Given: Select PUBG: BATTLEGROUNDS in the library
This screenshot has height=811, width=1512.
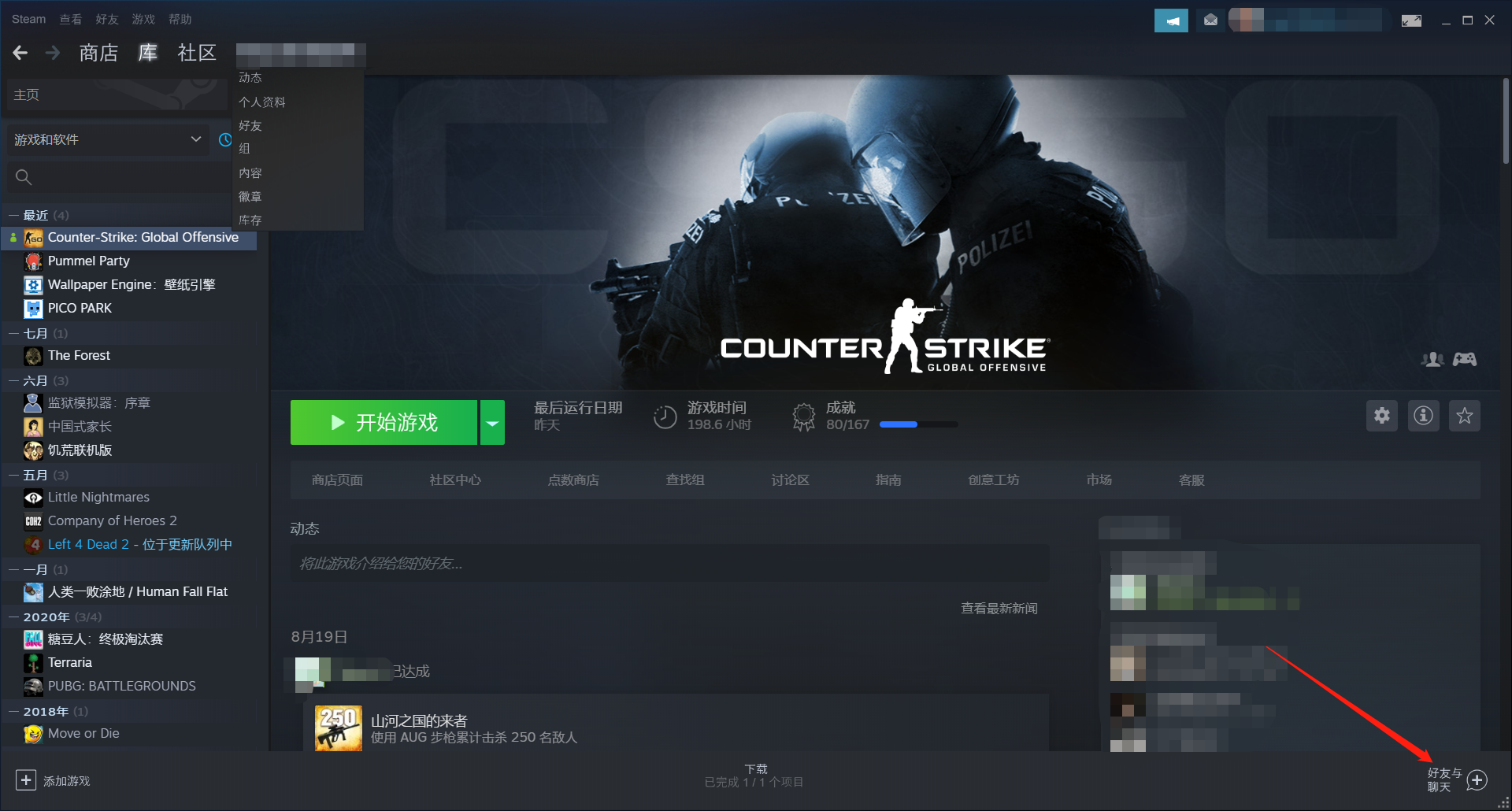Looking at the screenshot, I should tap(128, 686).
